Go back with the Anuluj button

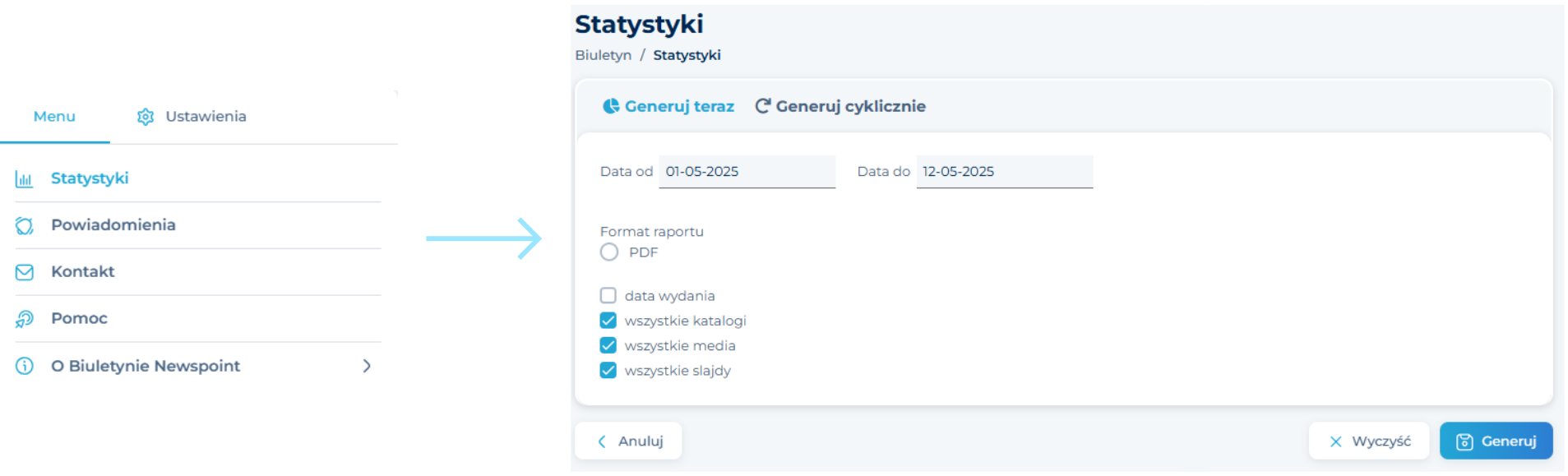pyautogui.click(x=628, y=441)
